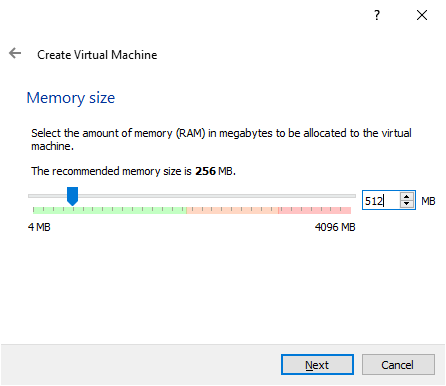Click the 4096 MB maximum label
The image size is (446, 386).
(335, 227)
